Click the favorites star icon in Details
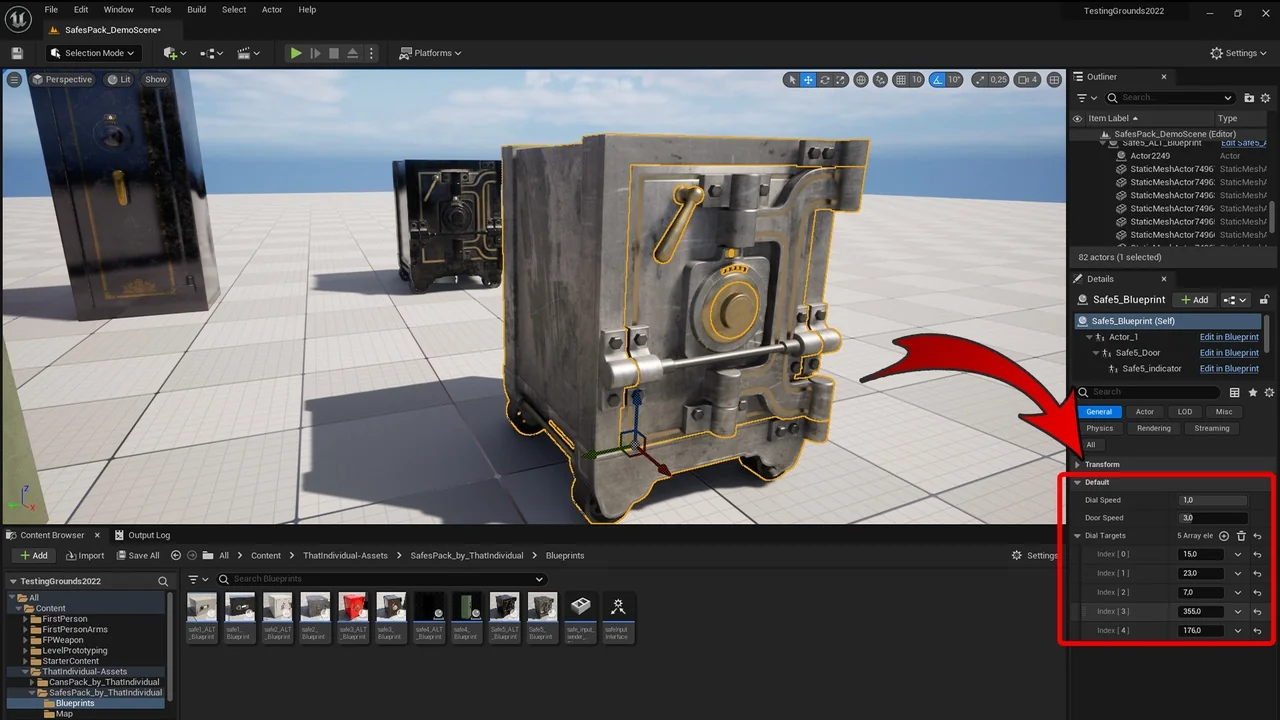This screenshot has width=1280, height=720. (1252, 393)
